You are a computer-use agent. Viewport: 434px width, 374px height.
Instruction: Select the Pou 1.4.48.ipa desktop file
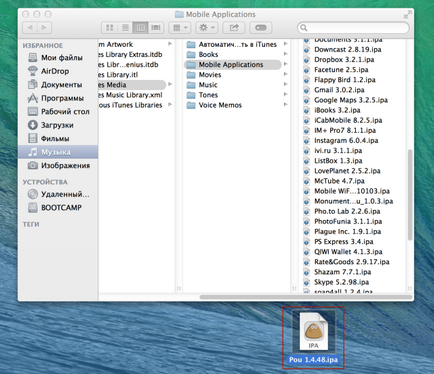click(313, 337)
